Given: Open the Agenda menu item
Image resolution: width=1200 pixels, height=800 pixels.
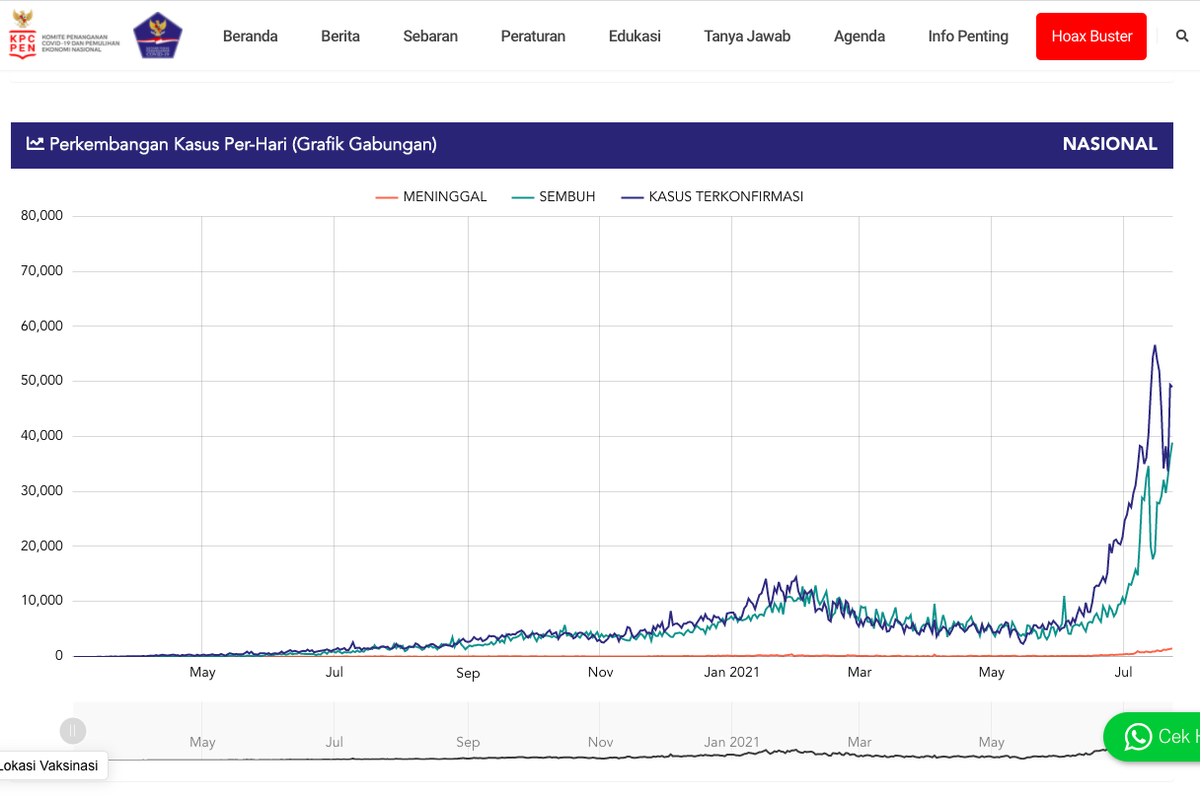Looking at the screenshot, I should (859, 36).
